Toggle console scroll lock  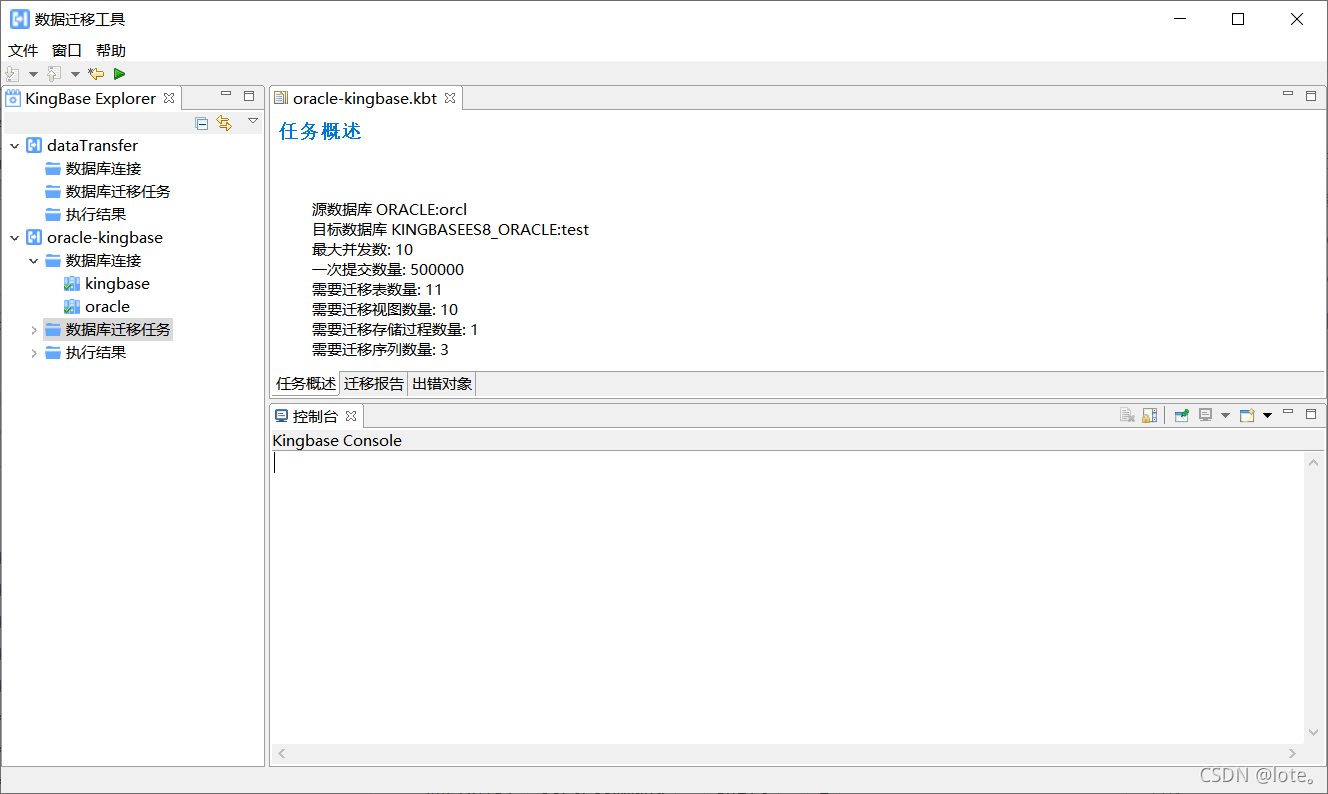pyautogui.click(x=1149, y=415)
